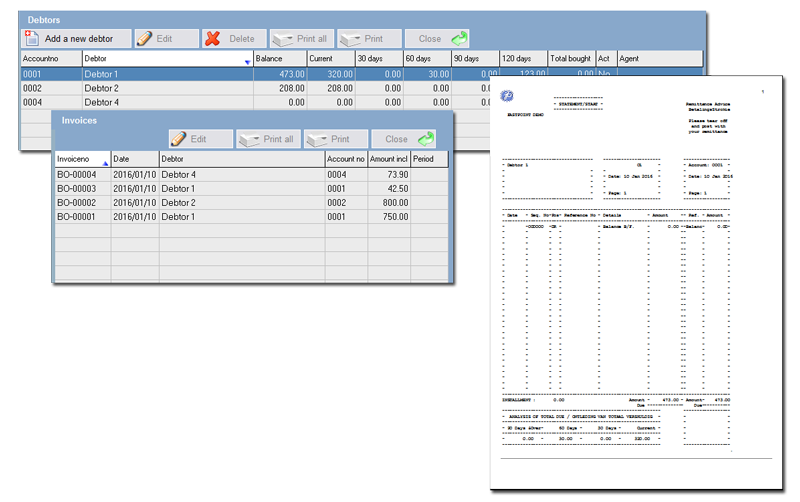Select invoice BO-00004
Viewport: 800px width, 502px height.
pos(252,174)
